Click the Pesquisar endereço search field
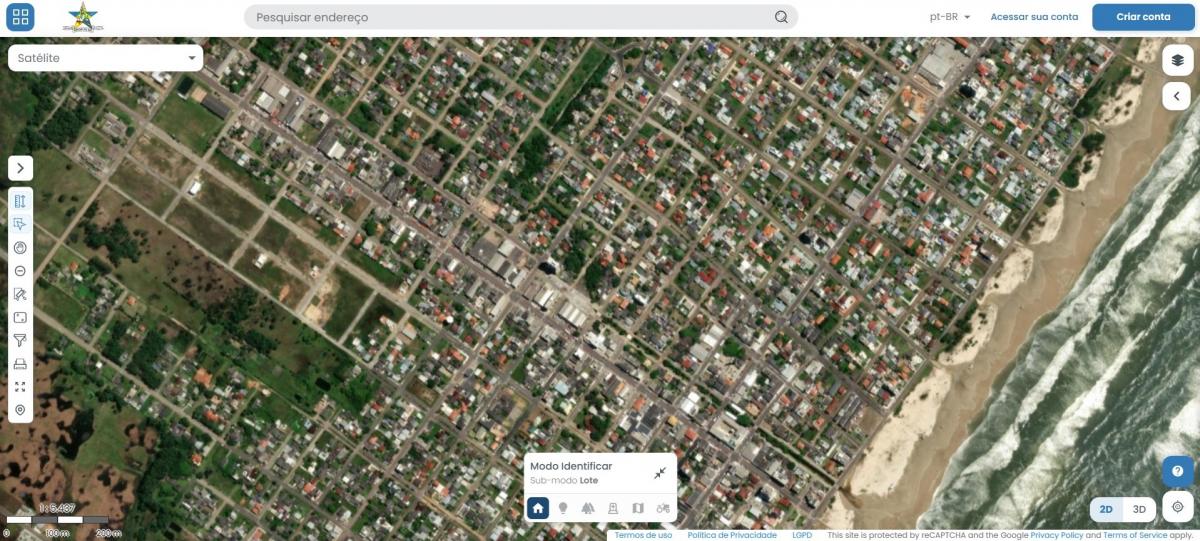Image resolution: width=1200 pixels, height=541 pixels. coord(510,17)
